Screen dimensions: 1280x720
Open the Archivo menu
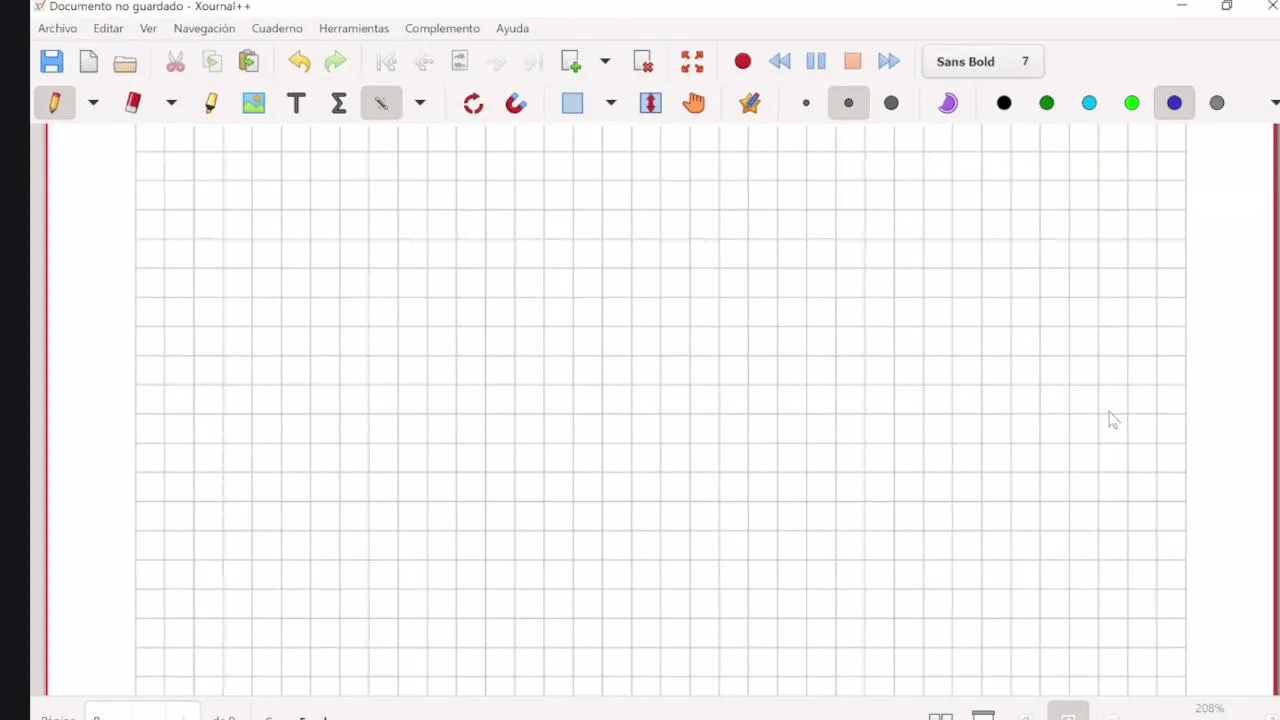[x=57, y=28]
